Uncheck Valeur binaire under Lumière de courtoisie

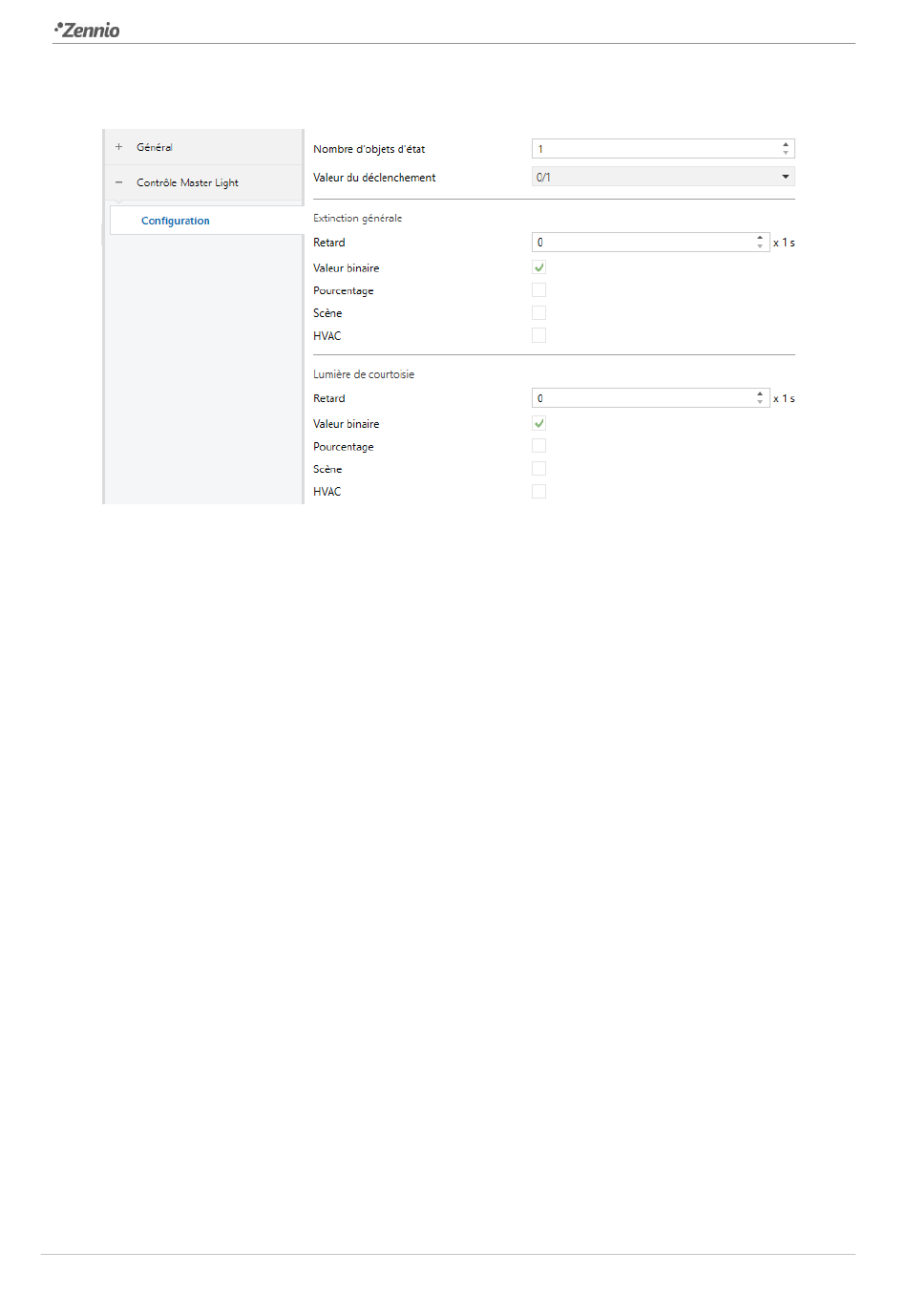[x=539, y=423]
